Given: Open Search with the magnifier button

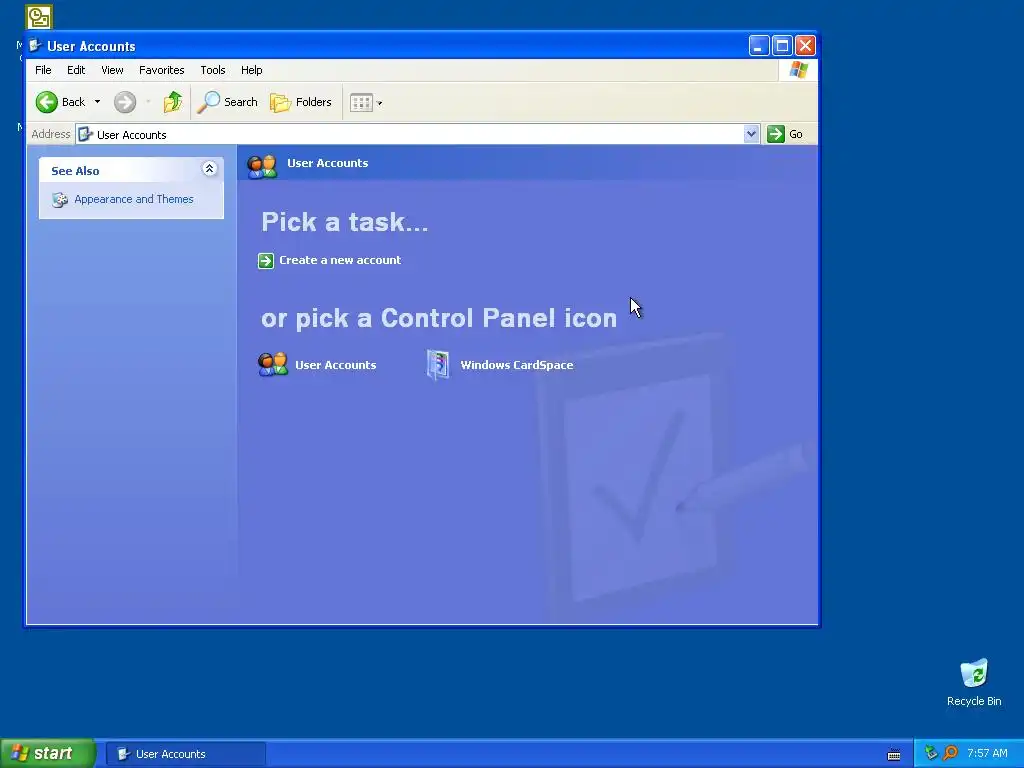Looking at the screenshot, I should (x=227, y=102).
